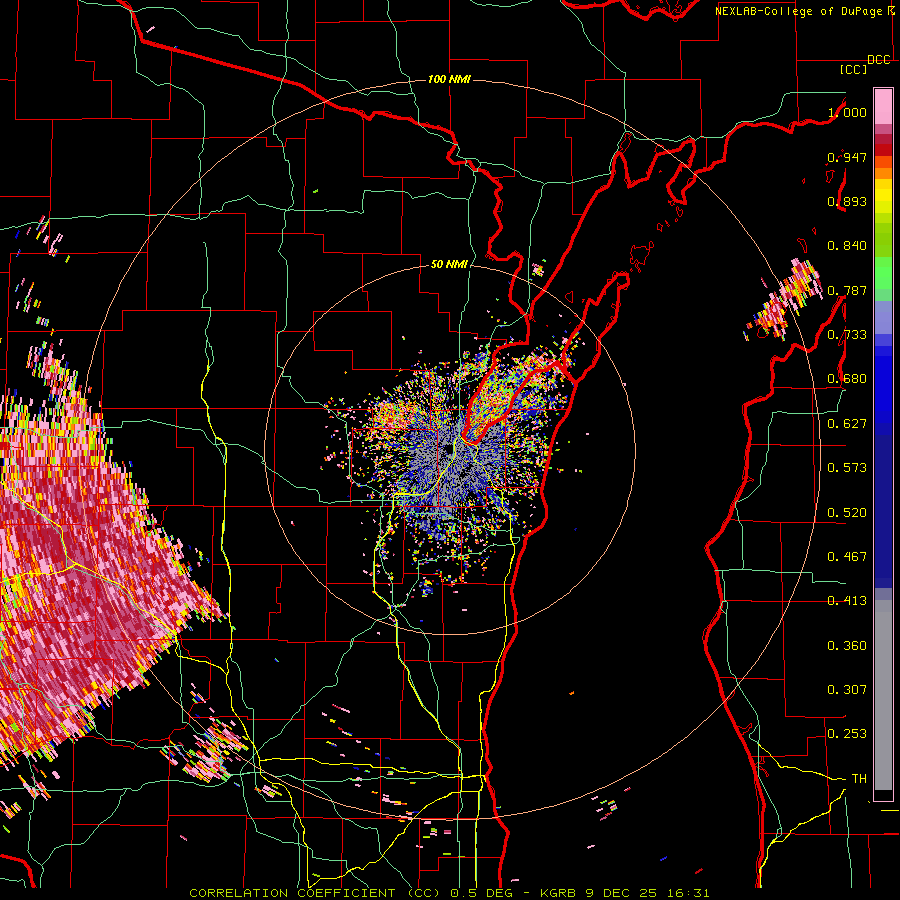This screenshot has width=900, height=900.
Task: Select the 0.413 legend value
Action: point(847,600)
